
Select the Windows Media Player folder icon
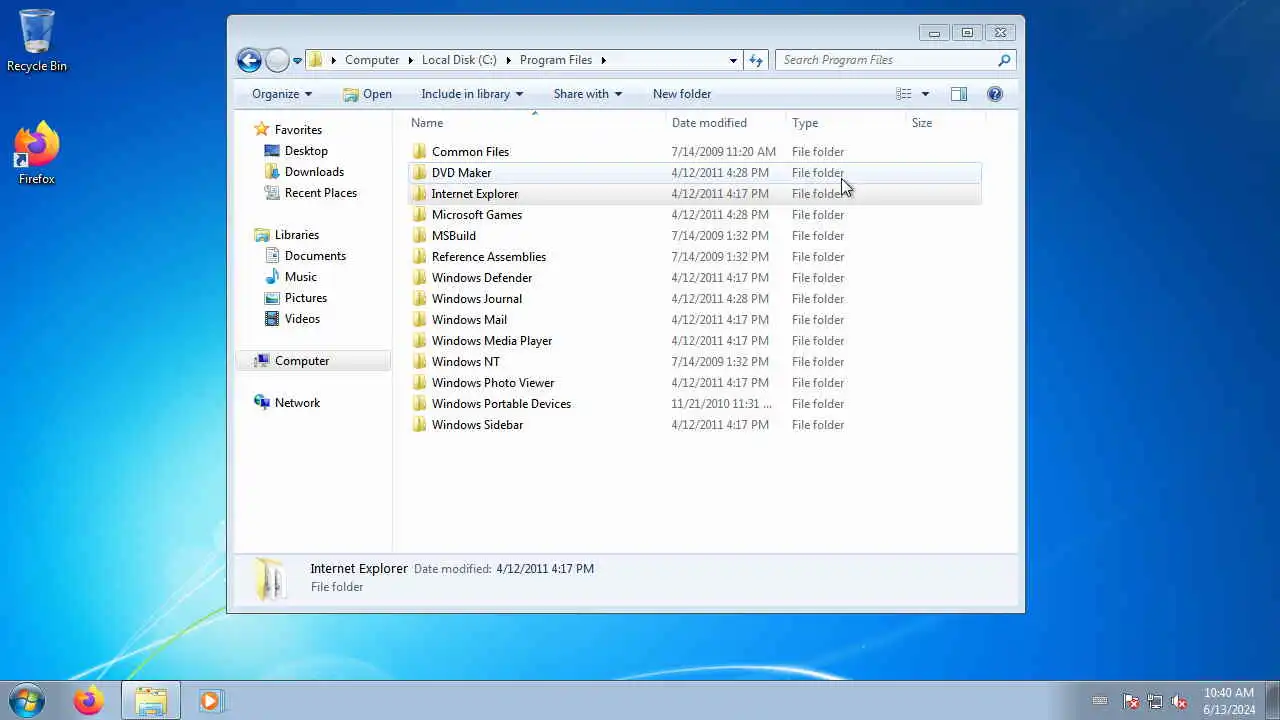[420, 341]
